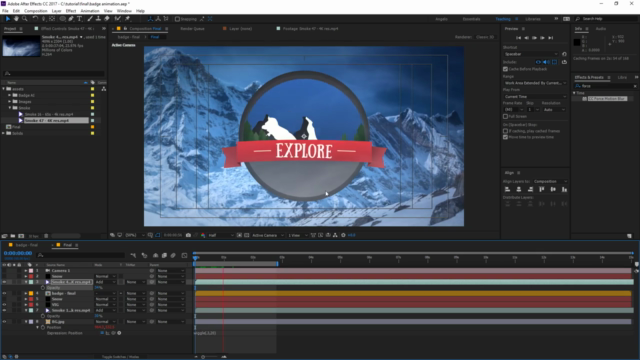Toggle include overlays in preview

[554, 62]
